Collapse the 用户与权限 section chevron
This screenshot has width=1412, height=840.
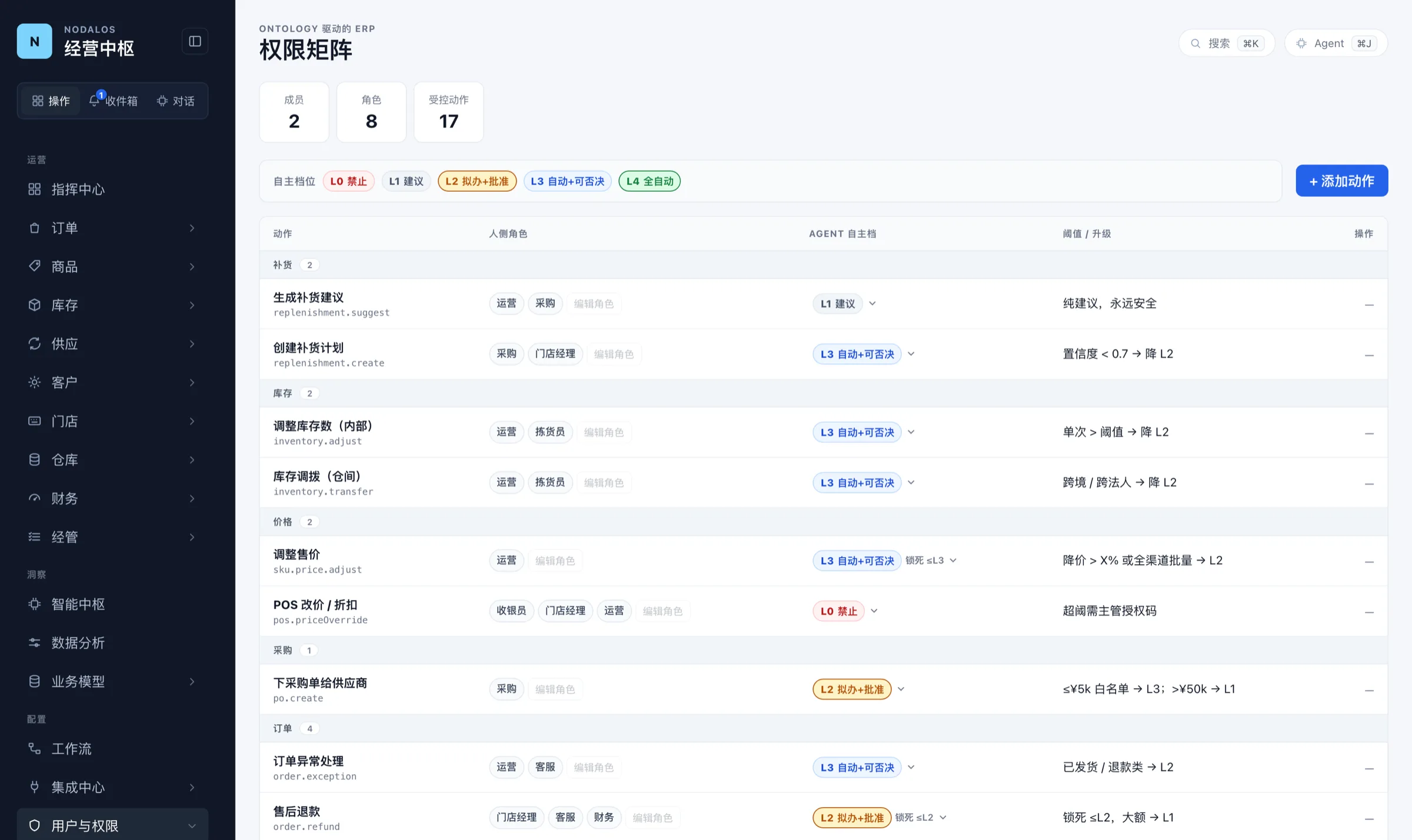[192, 826]
